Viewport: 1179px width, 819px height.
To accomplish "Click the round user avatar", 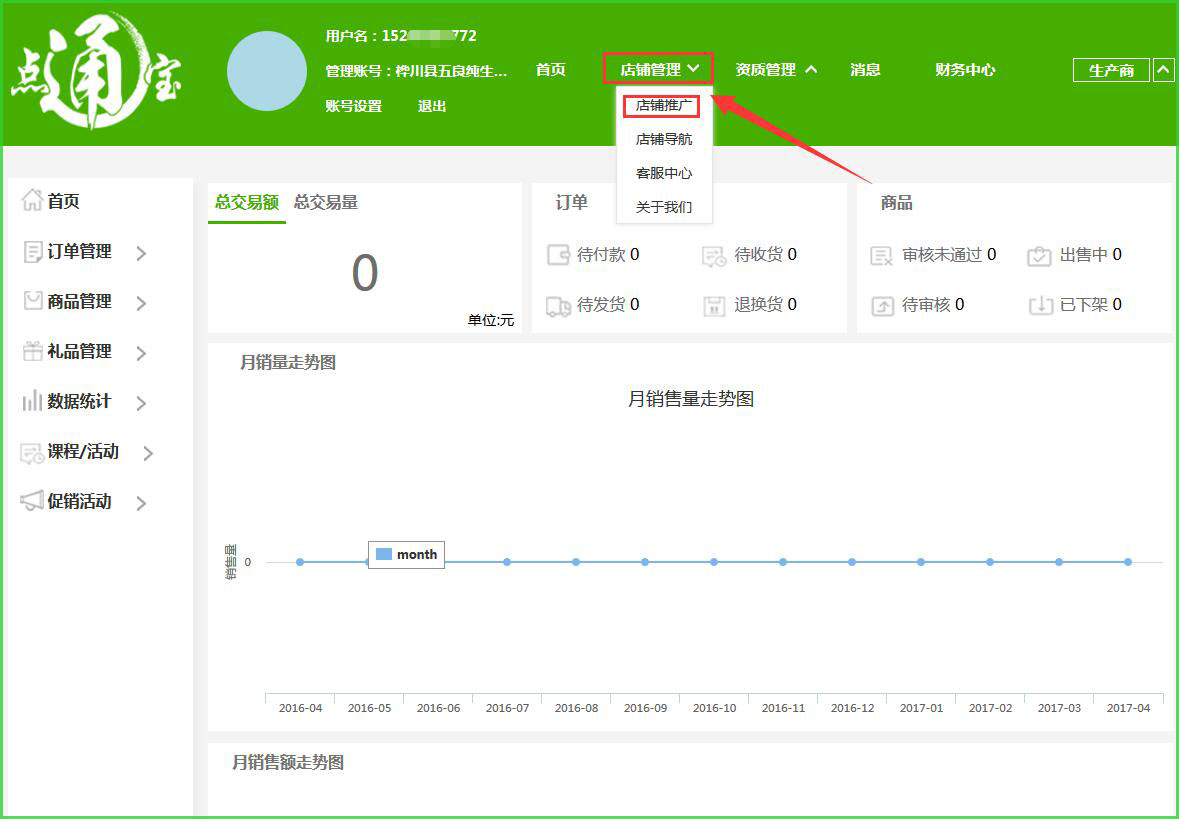I will pos(267,71).
